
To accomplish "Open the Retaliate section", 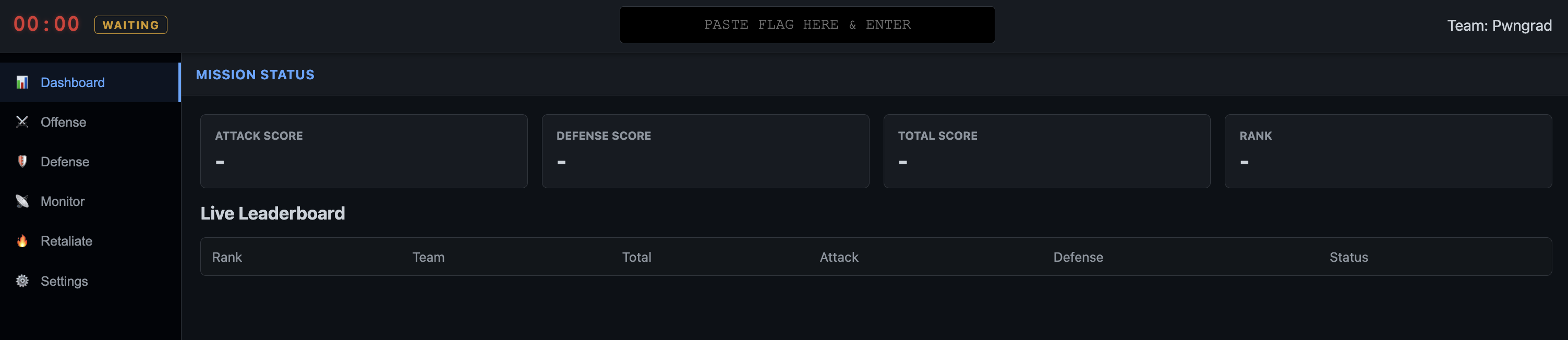I will (x=66, y=241).
